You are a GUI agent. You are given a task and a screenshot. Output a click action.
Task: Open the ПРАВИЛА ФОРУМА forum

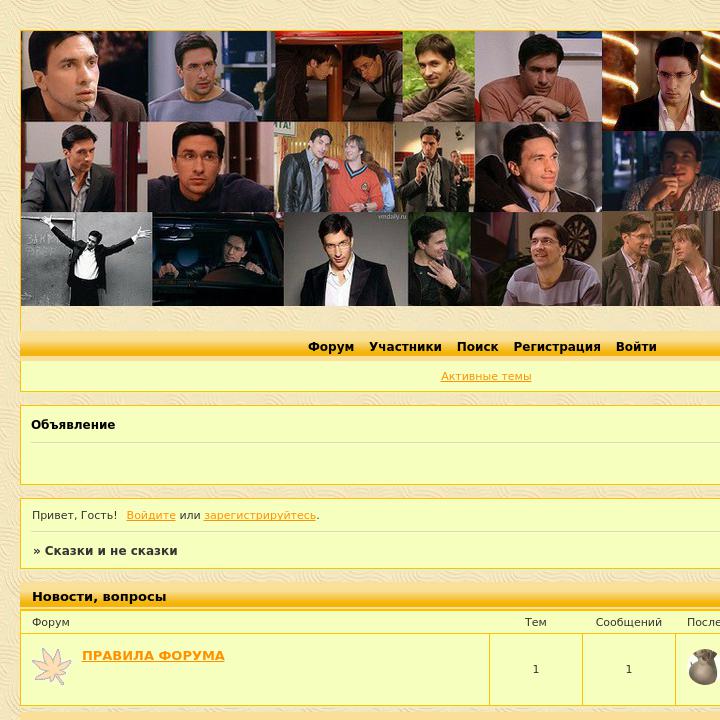point(153,655)
